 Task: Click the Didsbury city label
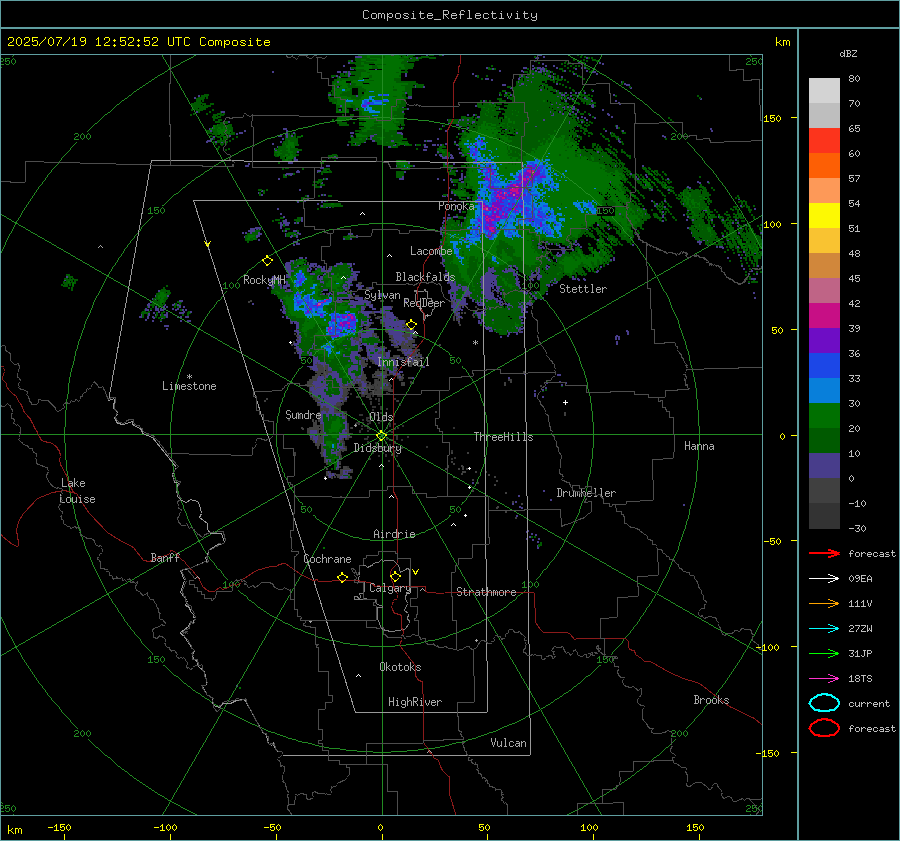pos(377,448)
